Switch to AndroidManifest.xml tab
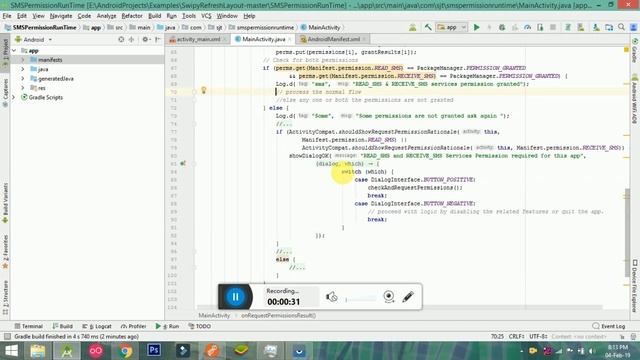 pyautogui.click(x=333, y=39)
